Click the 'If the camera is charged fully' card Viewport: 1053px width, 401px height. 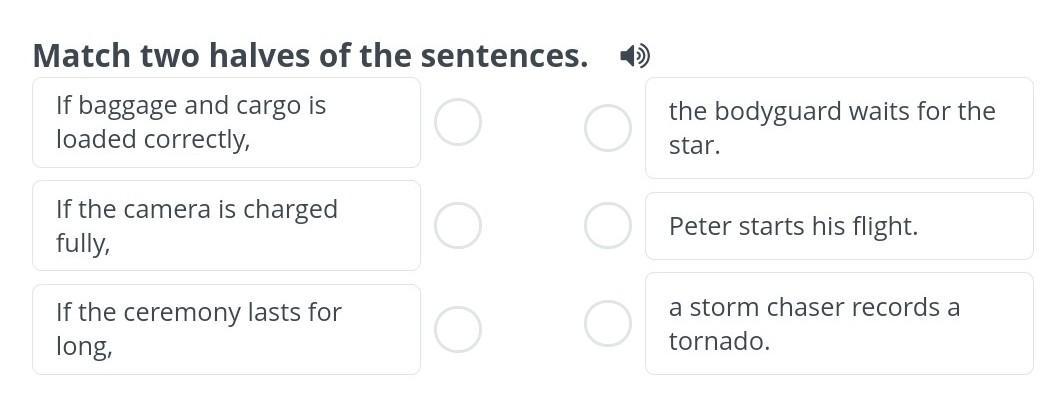pos(226,225)
